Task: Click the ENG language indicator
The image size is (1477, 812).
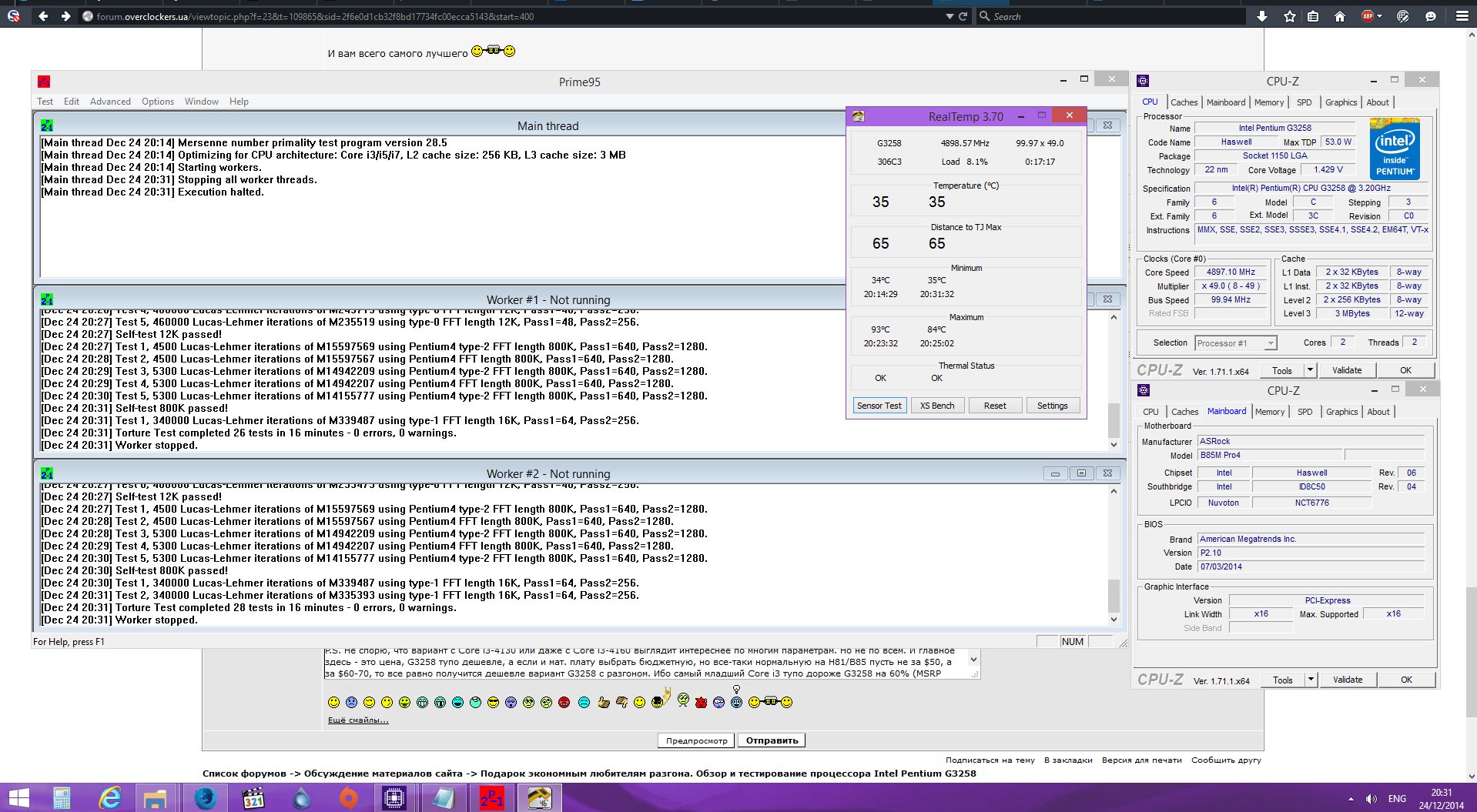Action: (1397, 799)
